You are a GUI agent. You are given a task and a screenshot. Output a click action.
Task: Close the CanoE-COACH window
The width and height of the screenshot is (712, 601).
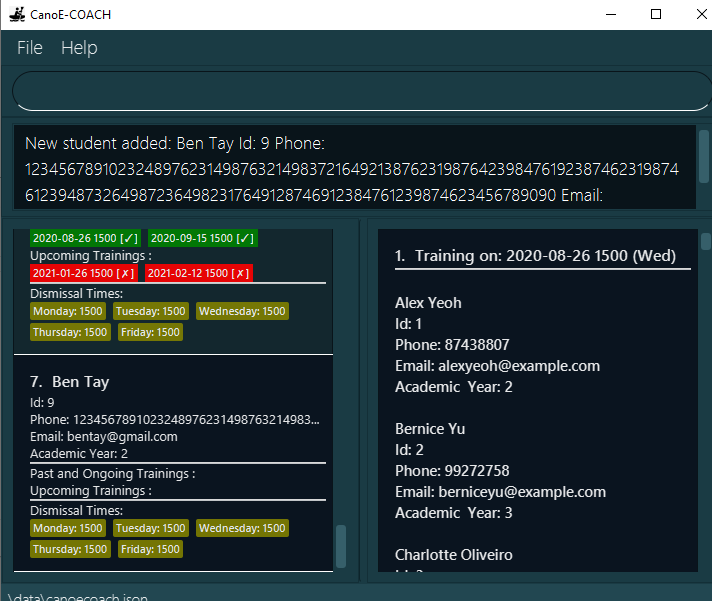point(702,15)
